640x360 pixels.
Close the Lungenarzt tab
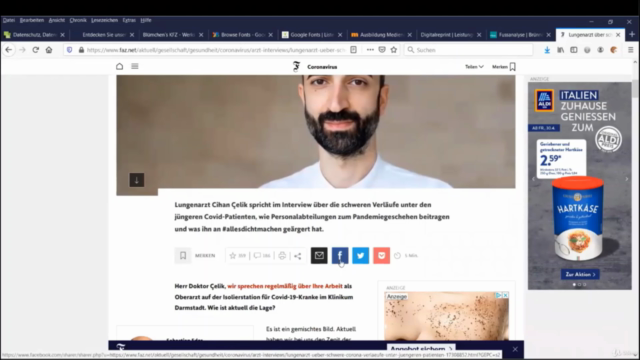pos(618,35)
